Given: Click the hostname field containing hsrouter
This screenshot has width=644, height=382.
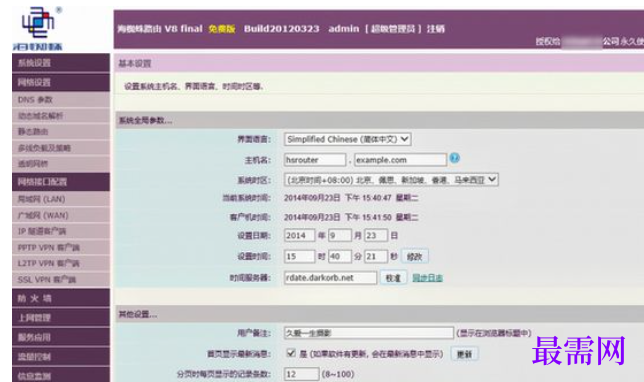Looking at the screenshot, I should pyautogui.click(x=315, y=160).
